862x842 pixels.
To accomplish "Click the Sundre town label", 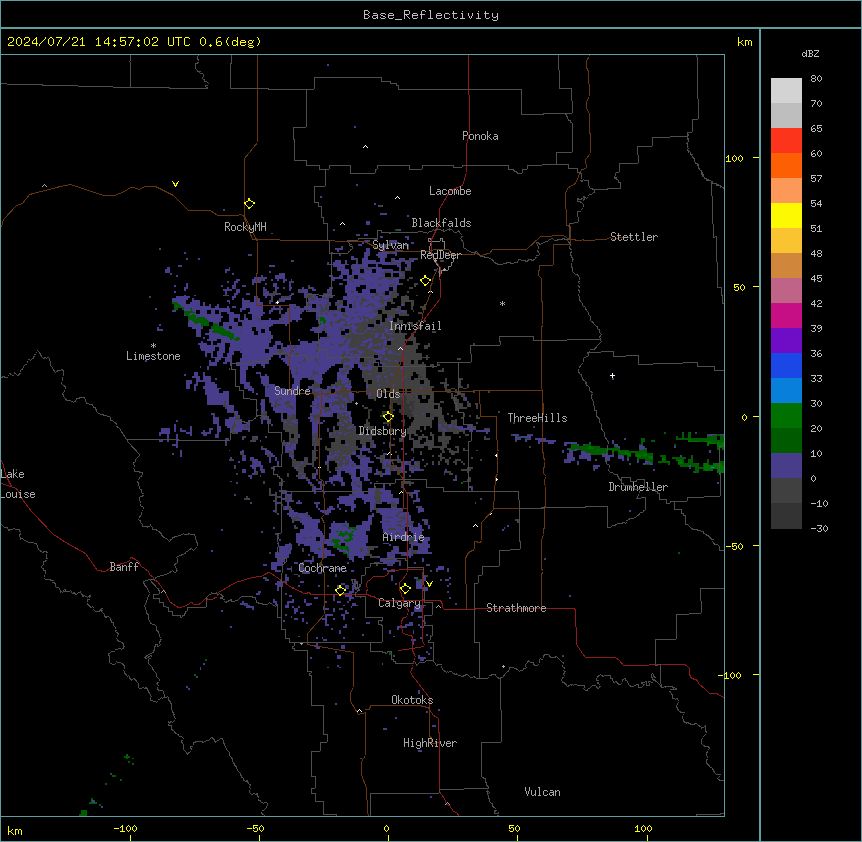I will click(292, 391).
